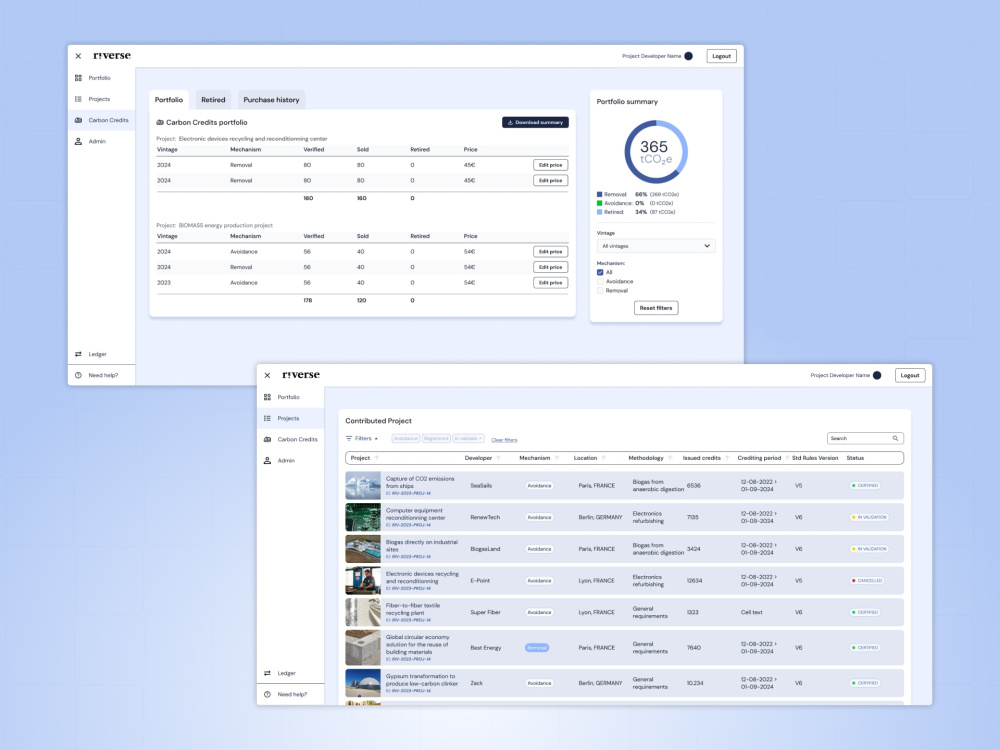Click the Avoidance filter chip
1000x750 pixels.
[406, 438]
